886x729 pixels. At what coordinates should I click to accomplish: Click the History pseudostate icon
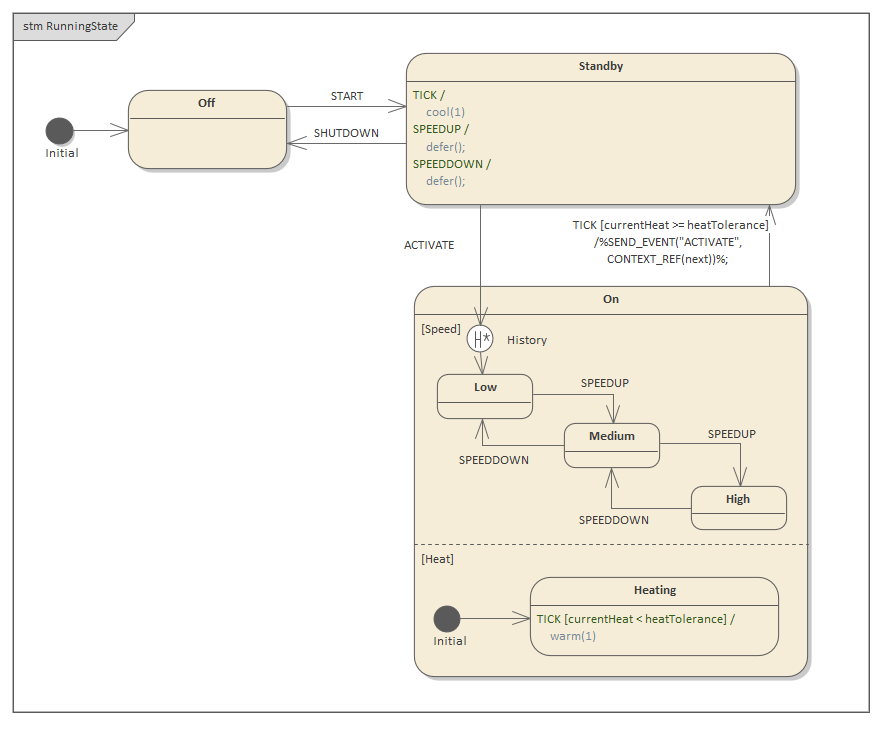click(x=481, y=338)
